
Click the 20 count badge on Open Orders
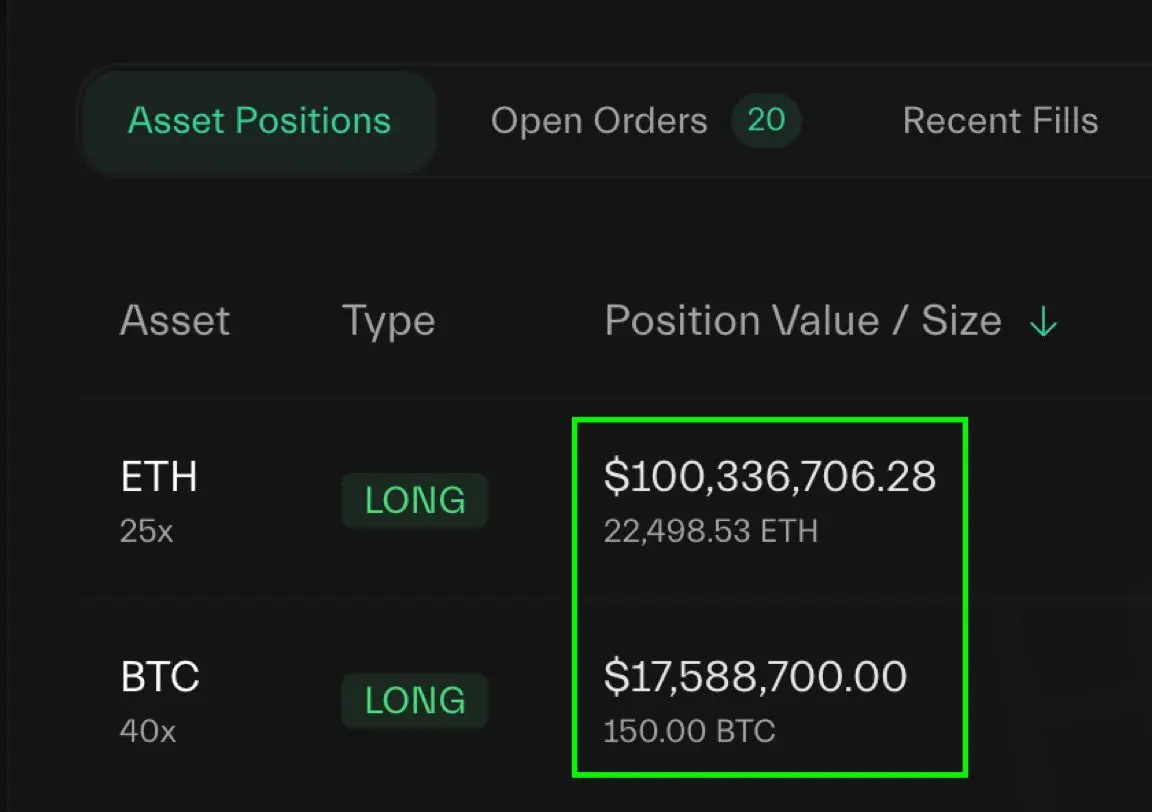click(766, 120)
